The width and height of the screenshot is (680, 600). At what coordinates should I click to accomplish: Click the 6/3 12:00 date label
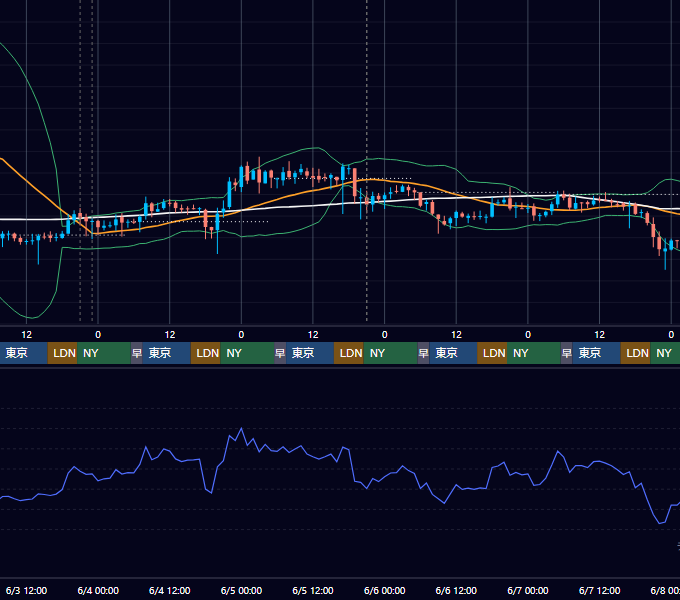click(x=26, y=590)
